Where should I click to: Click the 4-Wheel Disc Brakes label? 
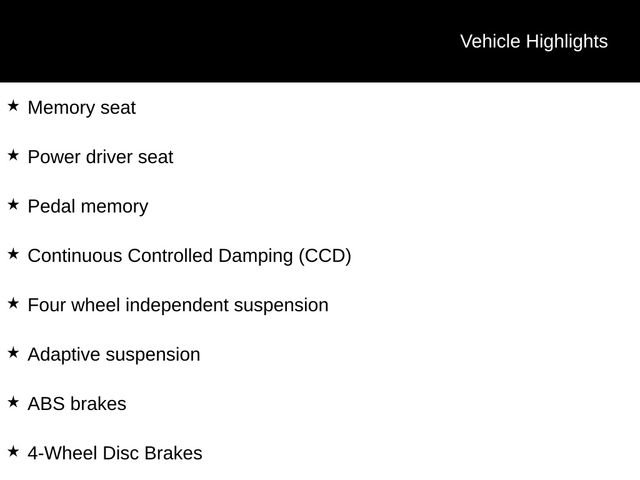[115, 454]
